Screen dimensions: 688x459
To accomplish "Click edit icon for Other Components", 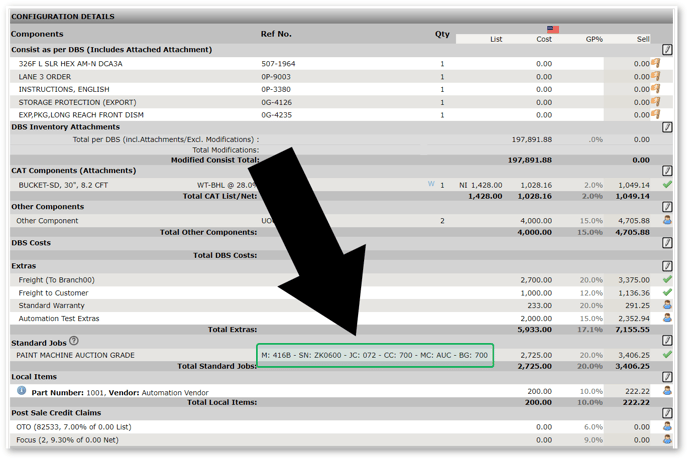I will 668,207.
